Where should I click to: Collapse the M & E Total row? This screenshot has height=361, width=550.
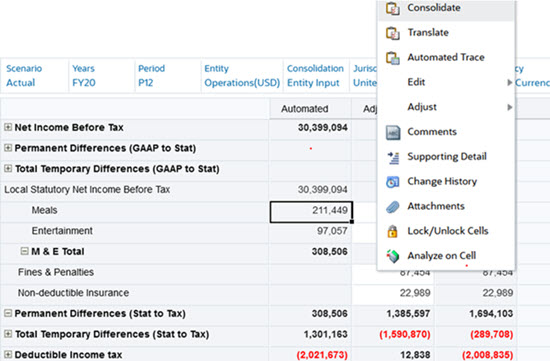pyautogui.click(x=24, y=251)
